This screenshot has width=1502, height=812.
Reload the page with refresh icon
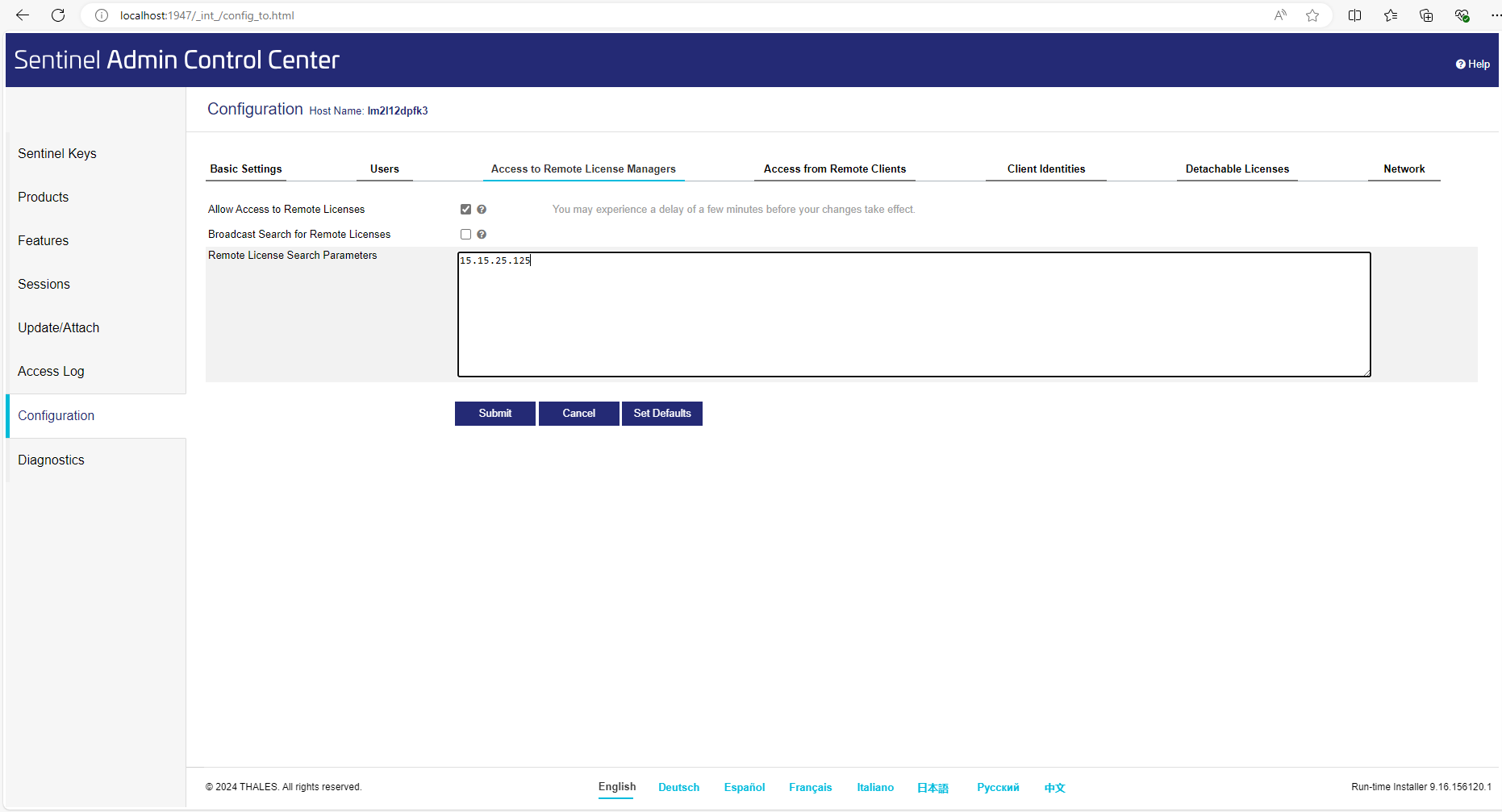coord(58,15)
